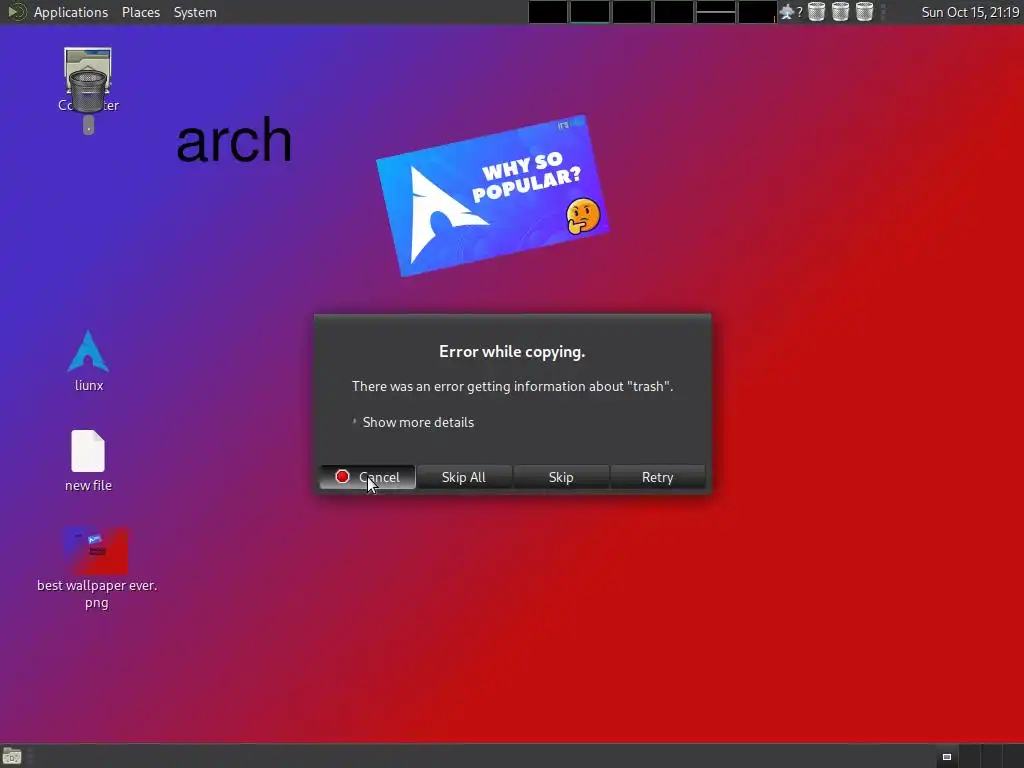Viewport: 1024px width, 768px height.
Task: Open the clock showing Sun Oct 15, 21:19
Action: pyautogui.click(x=970, y=12)
